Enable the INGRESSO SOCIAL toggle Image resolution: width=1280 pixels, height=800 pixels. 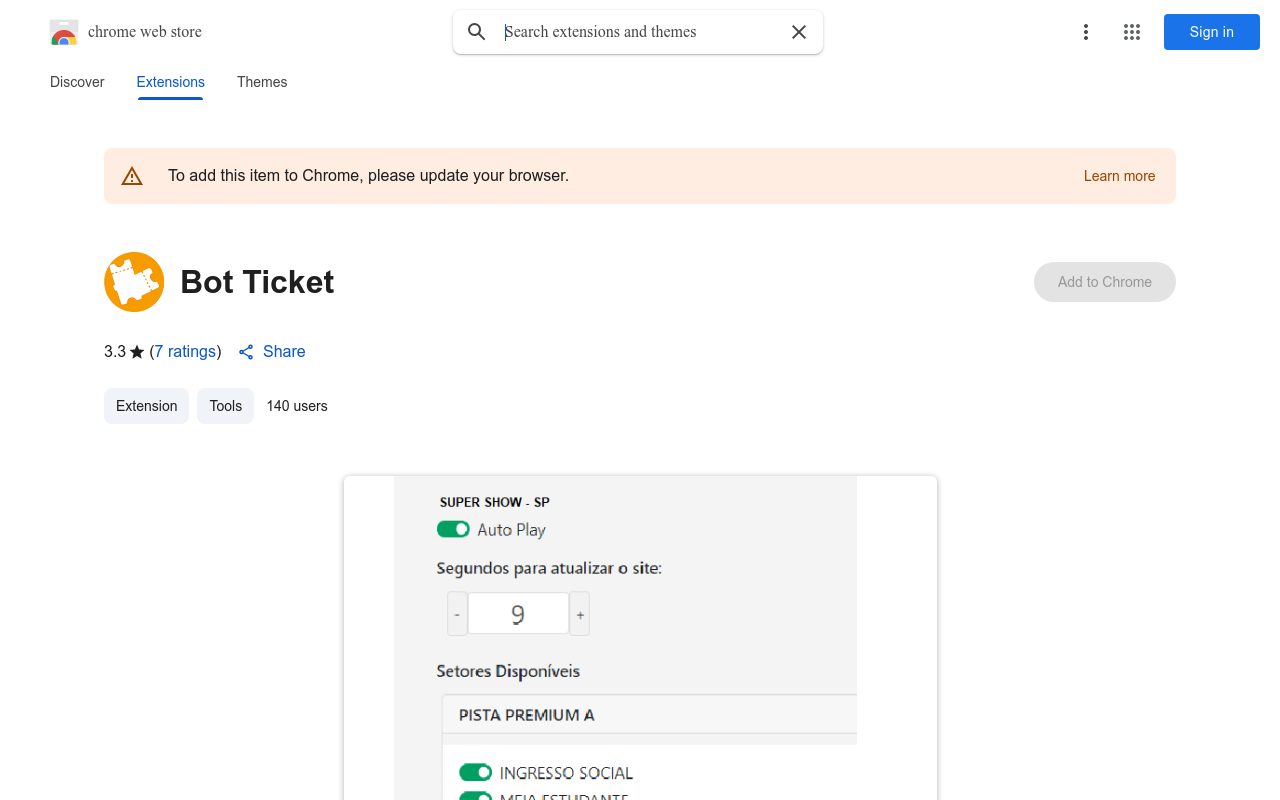476,772
